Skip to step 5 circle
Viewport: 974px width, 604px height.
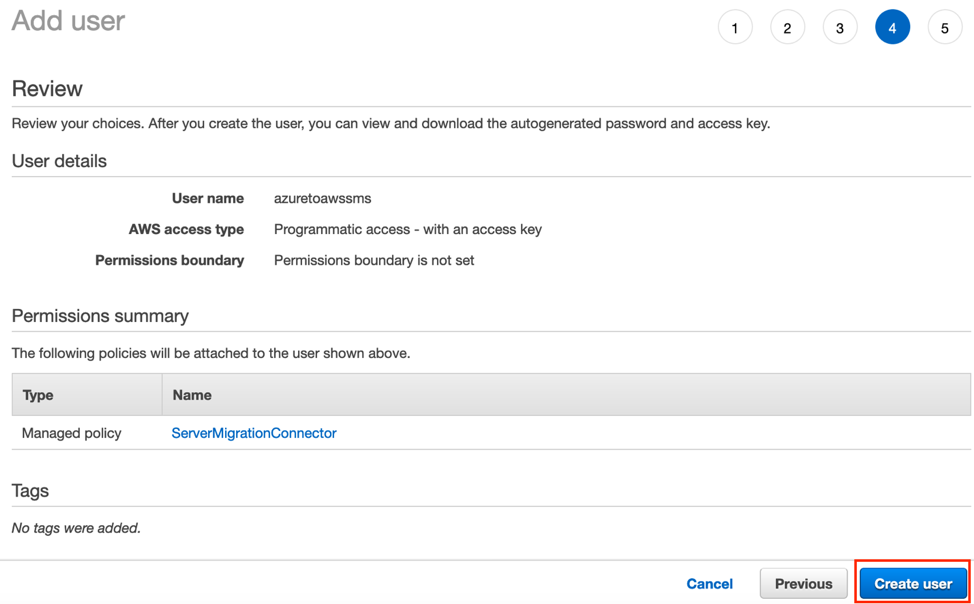[944, 28]
